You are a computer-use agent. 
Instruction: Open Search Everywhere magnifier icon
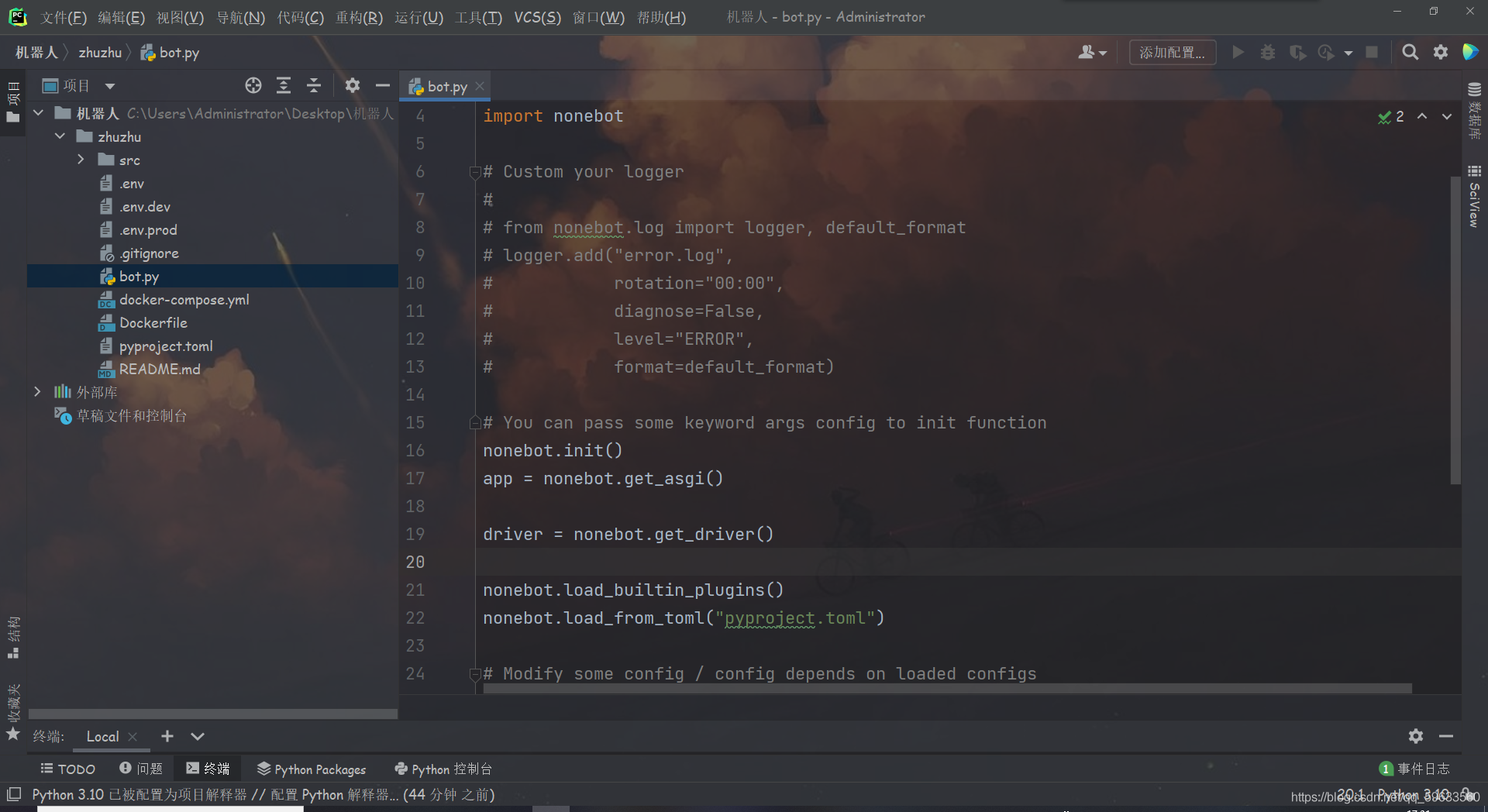[x=1410, y=52]
